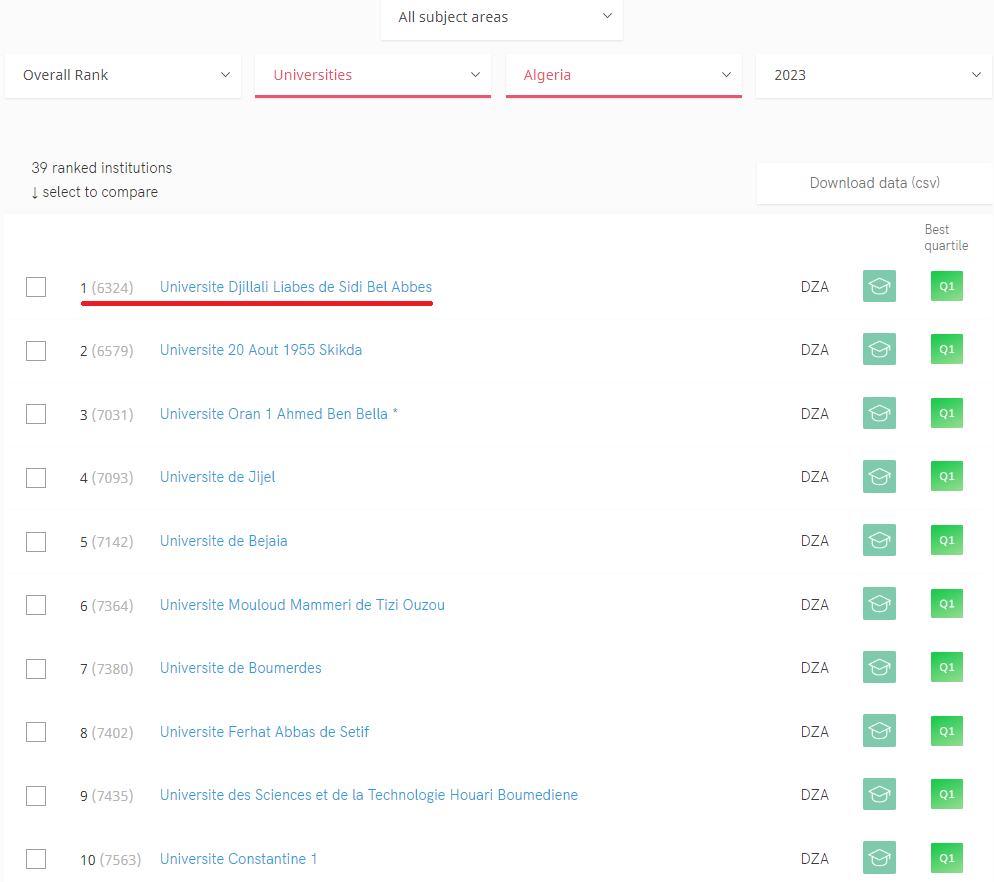Select the Universite Constantine 1 checkbox
994x882 pixels.
click(36, 859)
